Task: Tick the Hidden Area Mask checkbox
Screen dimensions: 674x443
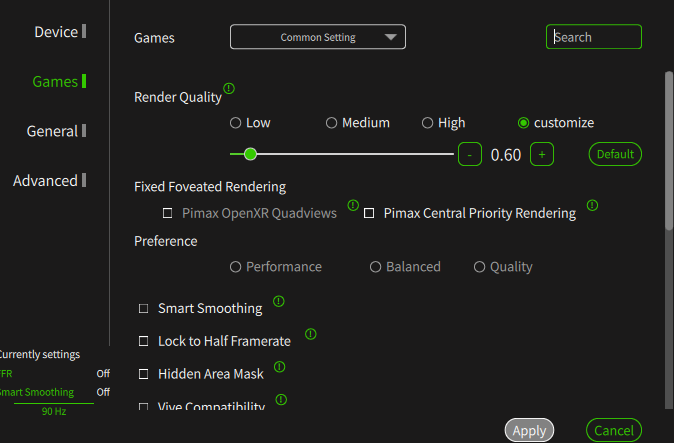Action: click(144, 374)
